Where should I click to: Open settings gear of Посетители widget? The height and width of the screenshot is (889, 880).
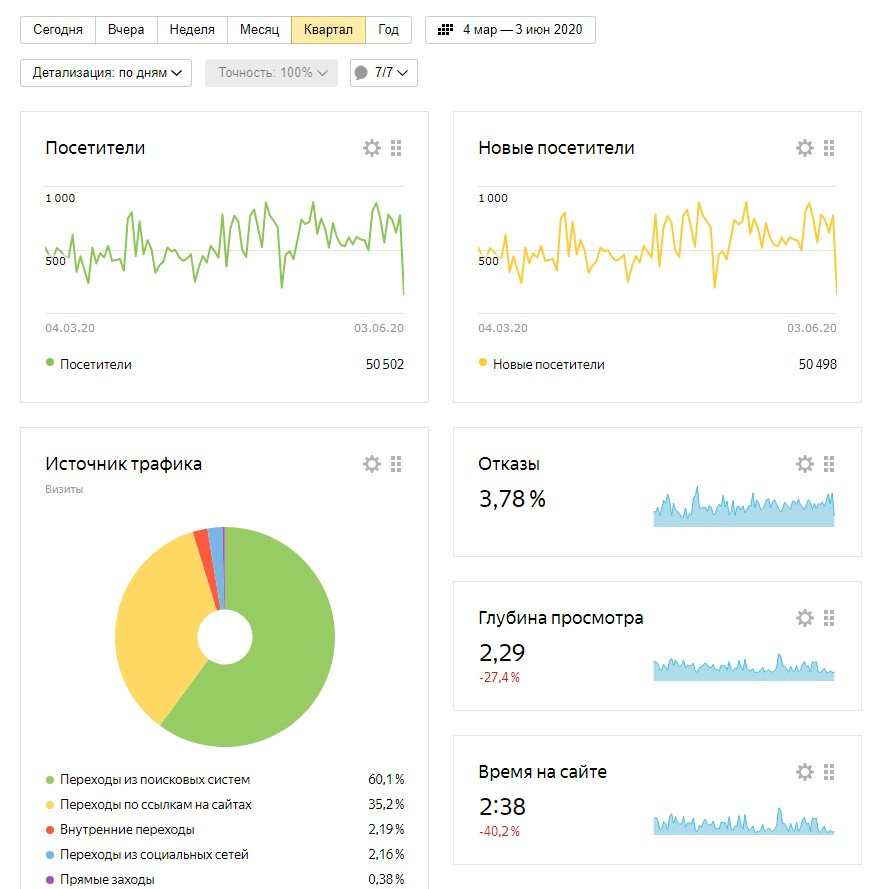pyautogui.click(x=372, y=148)
